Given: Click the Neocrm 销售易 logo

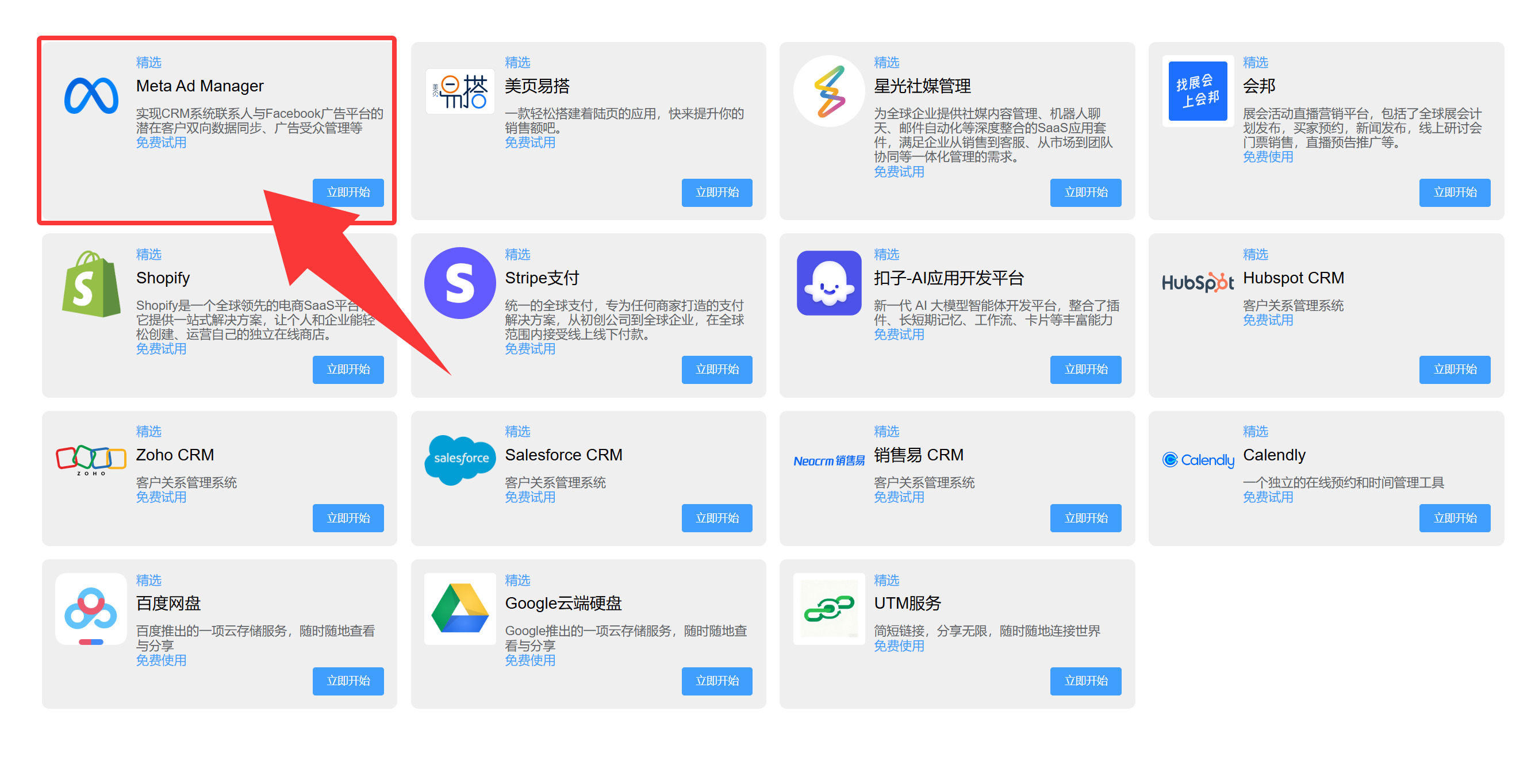Looking at the screenshot, I should [829, 460].
